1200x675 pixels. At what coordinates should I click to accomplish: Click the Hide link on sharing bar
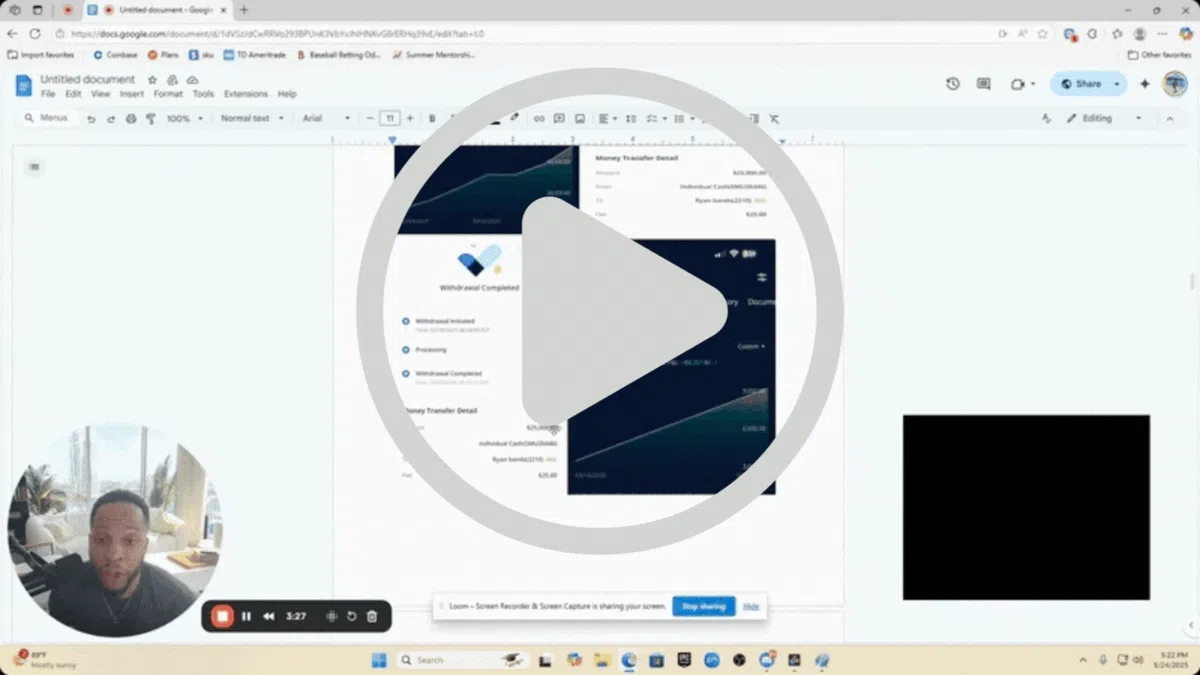tap(750, 606)
